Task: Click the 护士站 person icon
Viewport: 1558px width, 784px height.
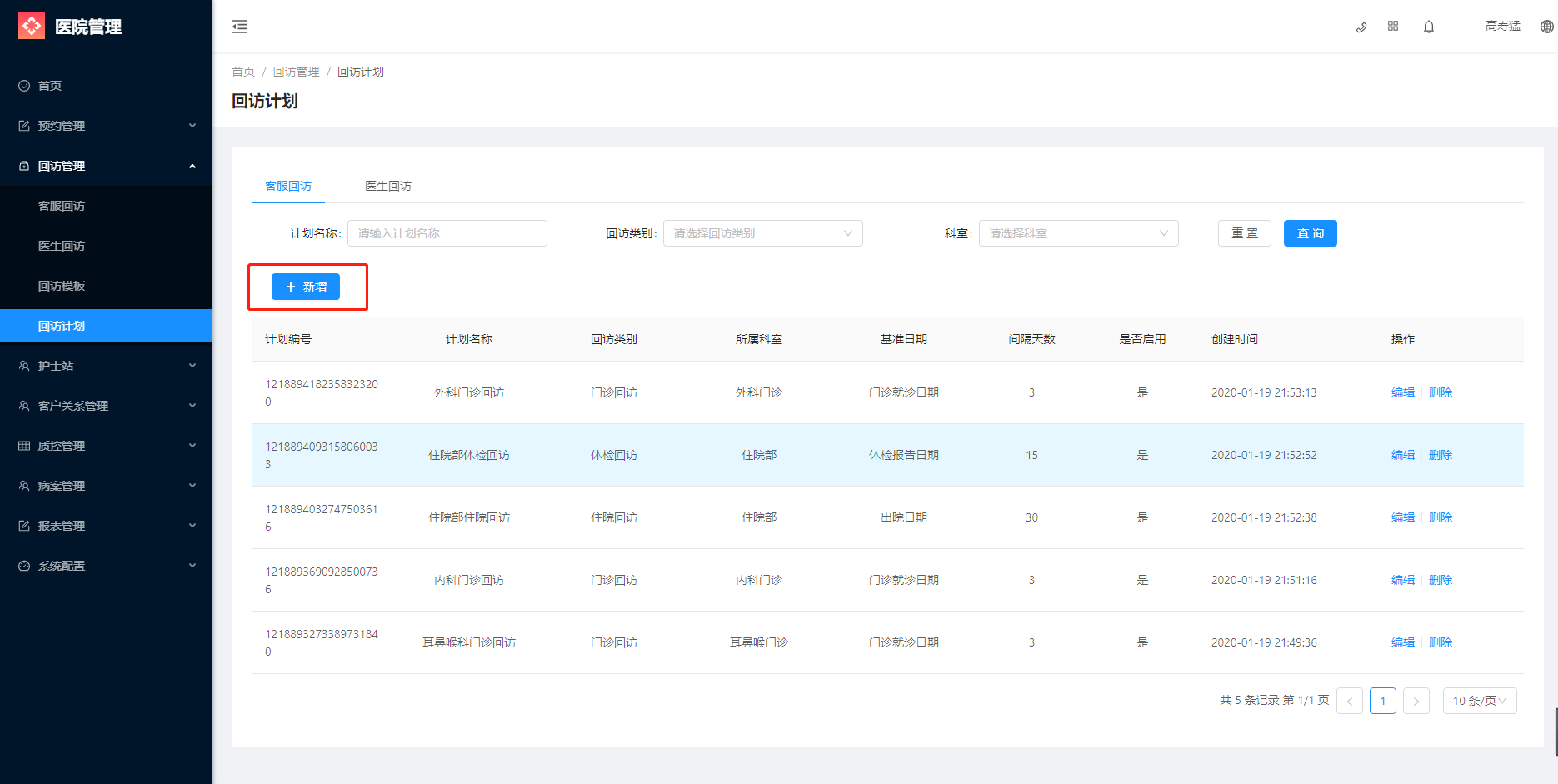Action: click(24, 366)
